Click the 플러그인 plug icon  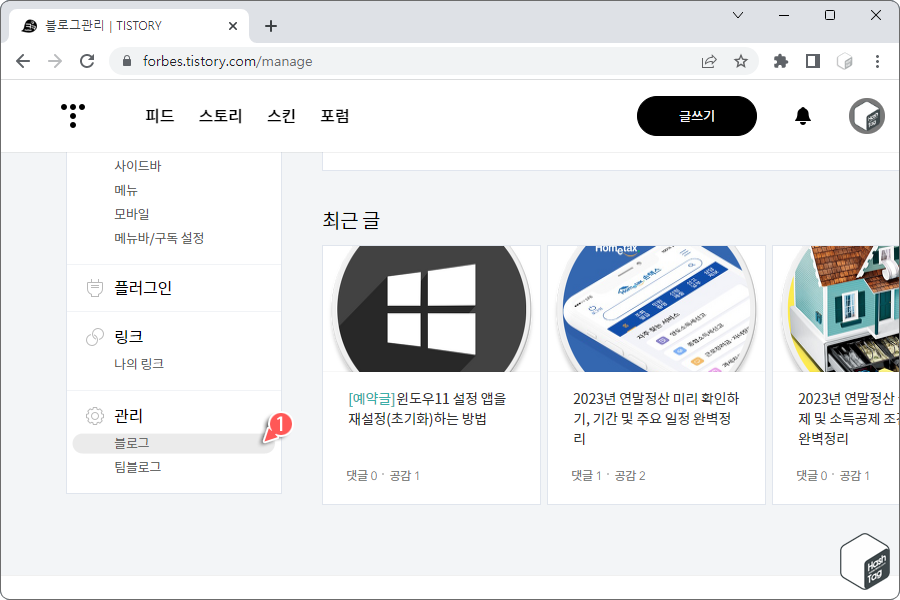95,288
